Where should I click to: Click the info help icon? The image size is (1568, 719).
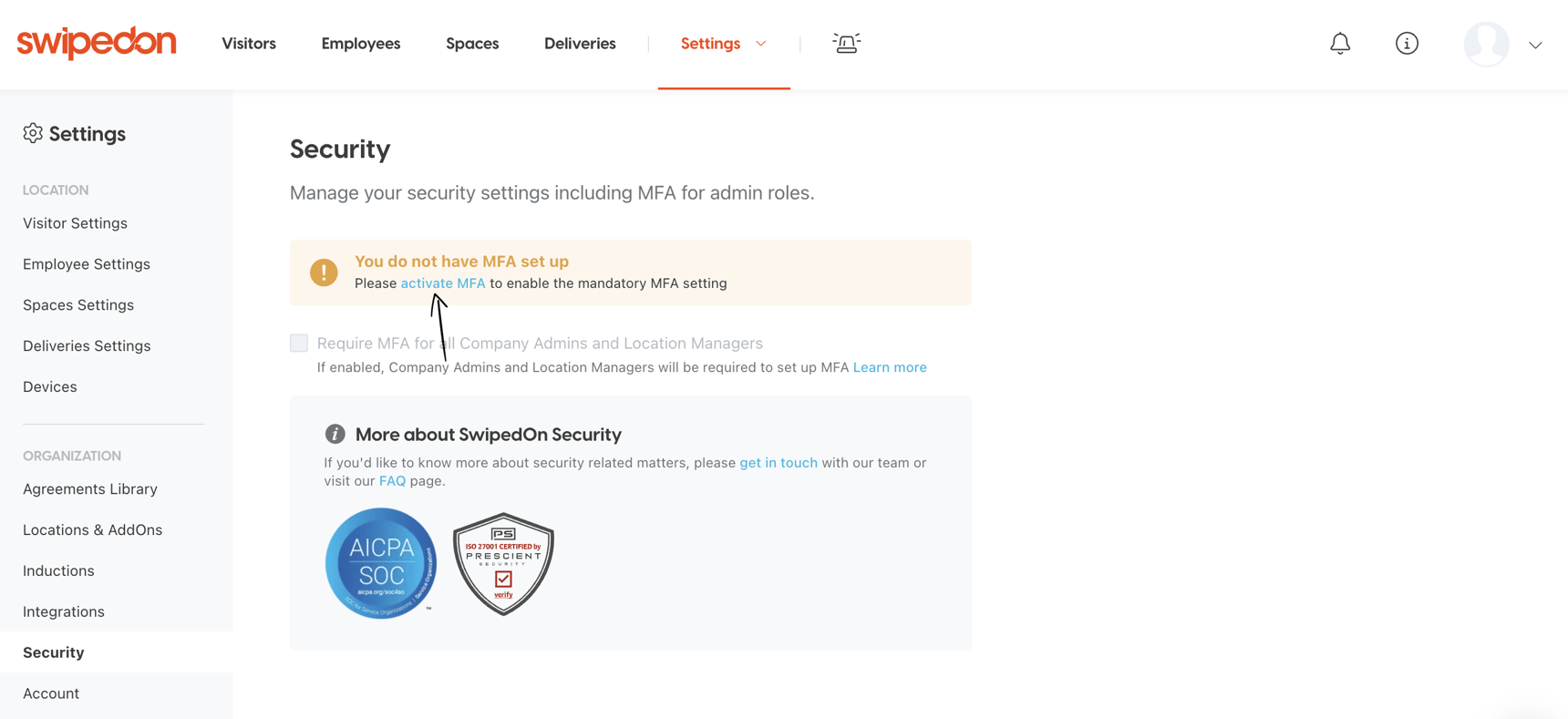[x=1406, y=43]
